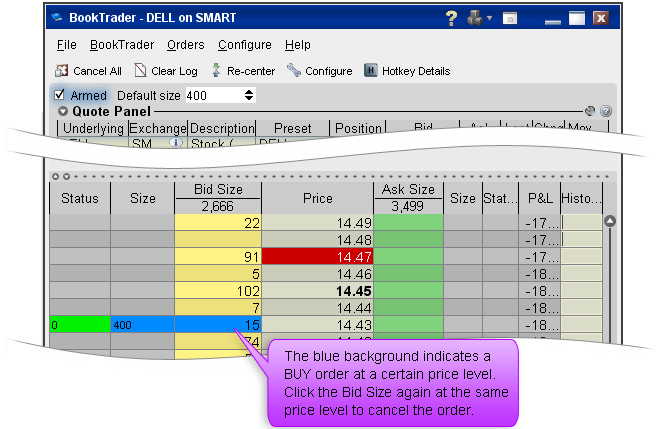The height and width of the screenshot is (429, 662).
Task: Click the 14.43 price cell
Action: [x=317, y=325]
